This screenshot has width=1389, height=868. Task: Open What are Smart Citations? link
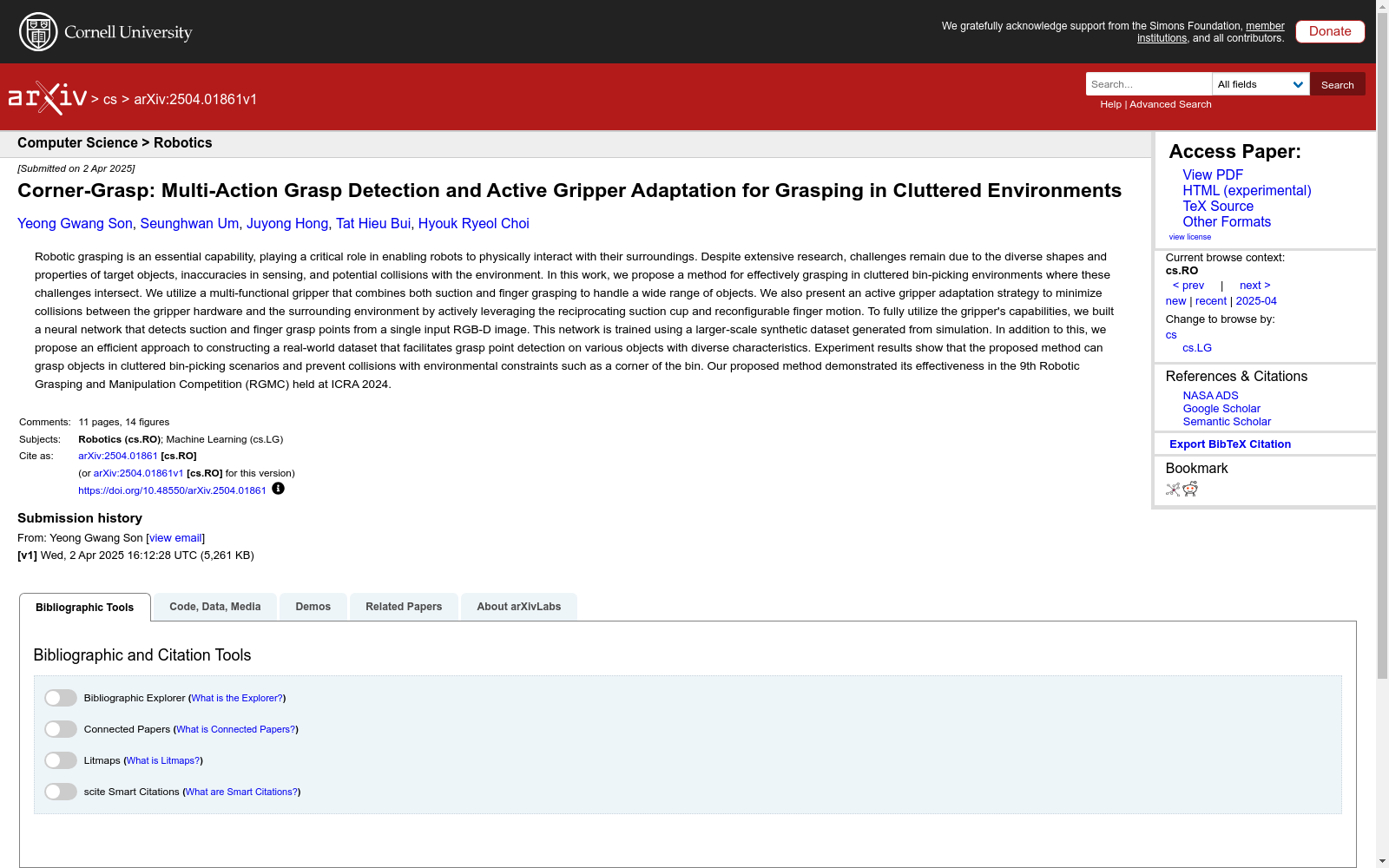pyautogui.click(x=242, y=792)
